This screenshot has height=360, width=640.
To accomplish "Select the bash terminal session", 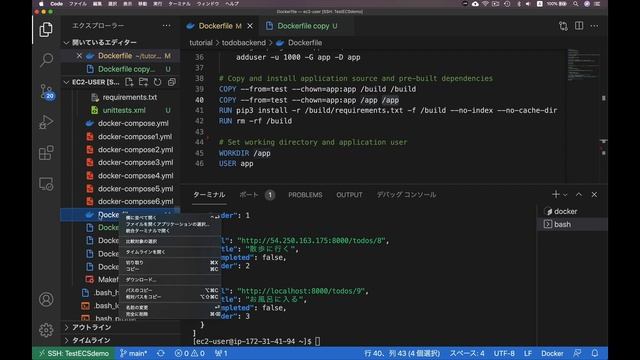I will point(571,224).
